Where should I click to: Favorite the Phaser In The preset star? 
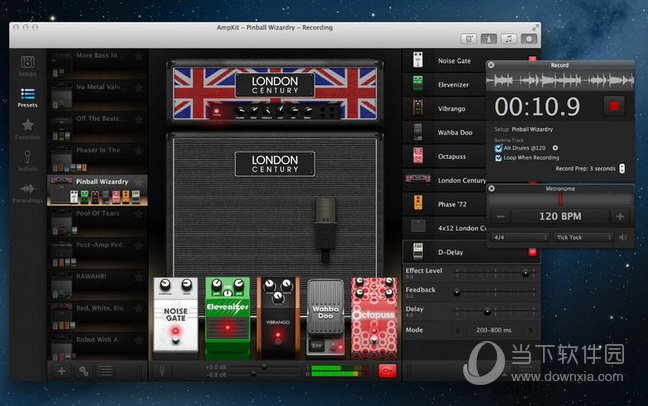tap(138, 150)
